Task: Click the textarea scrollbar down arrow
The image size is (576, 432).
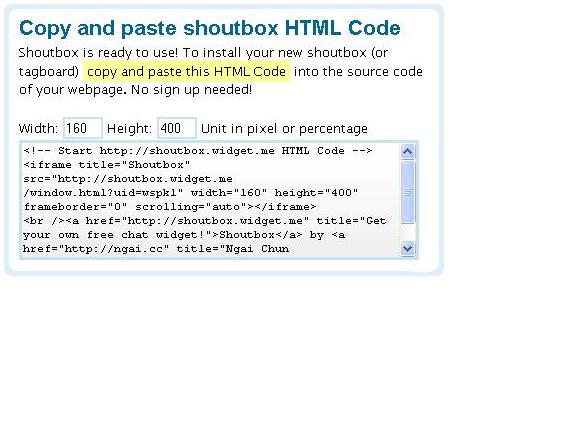Action: [408, 249]
